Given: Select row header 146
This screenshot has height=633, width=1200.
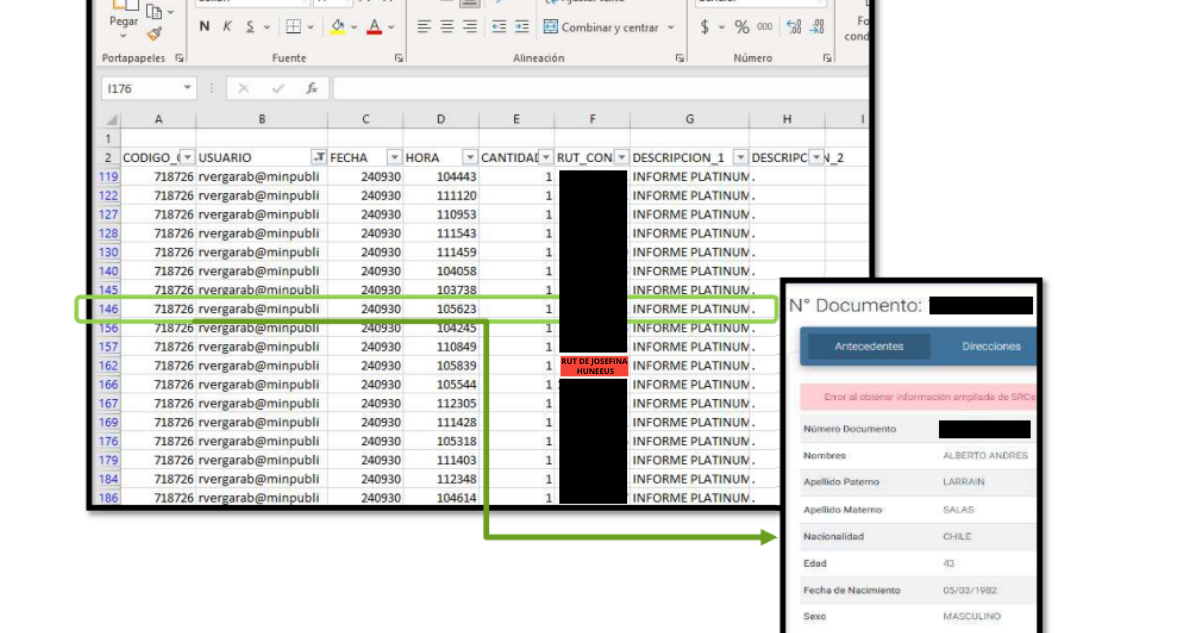Looking at the screenshot, I should 109,309.
